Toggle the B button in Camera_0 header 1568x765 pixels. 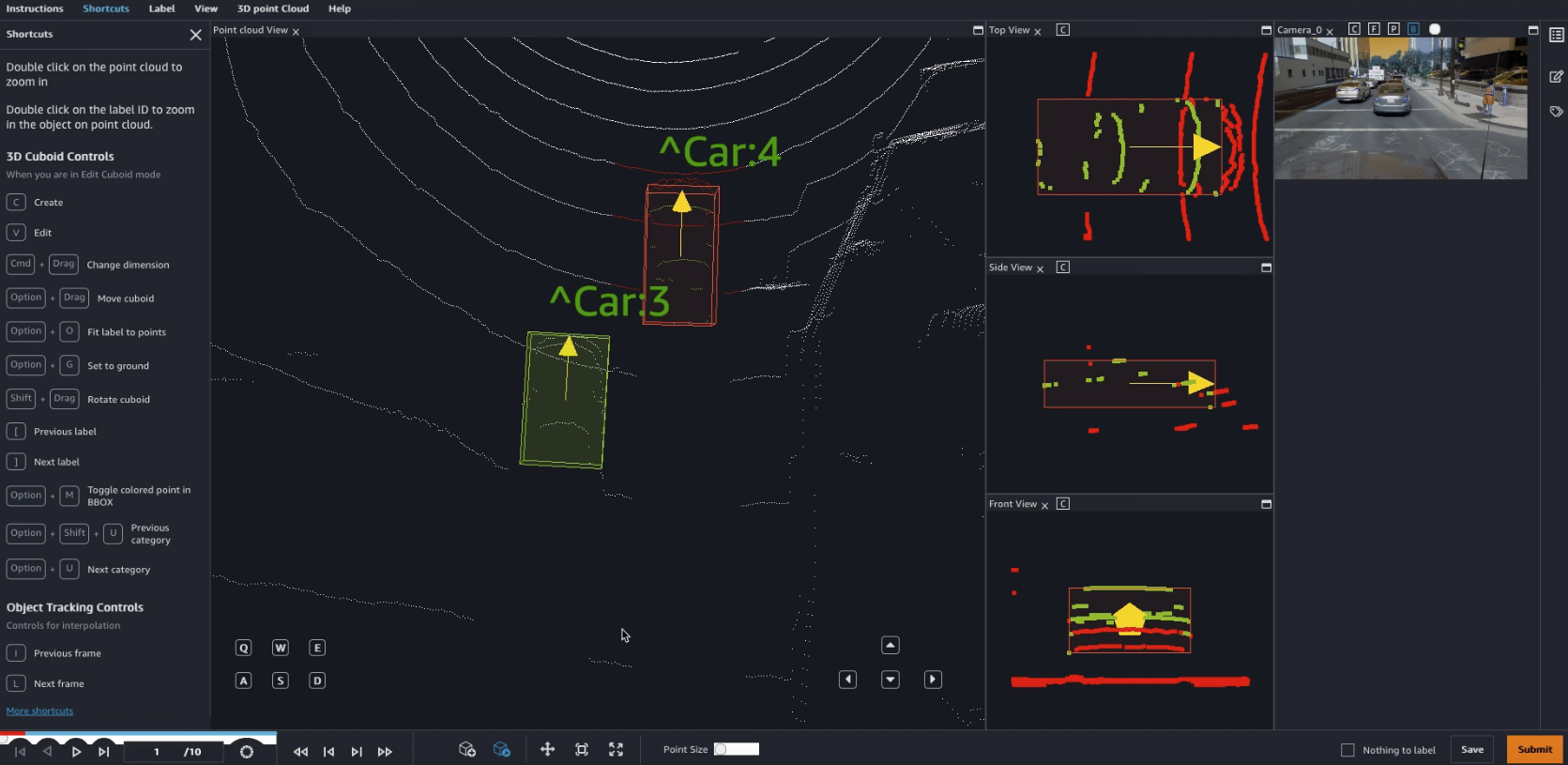1413,30
